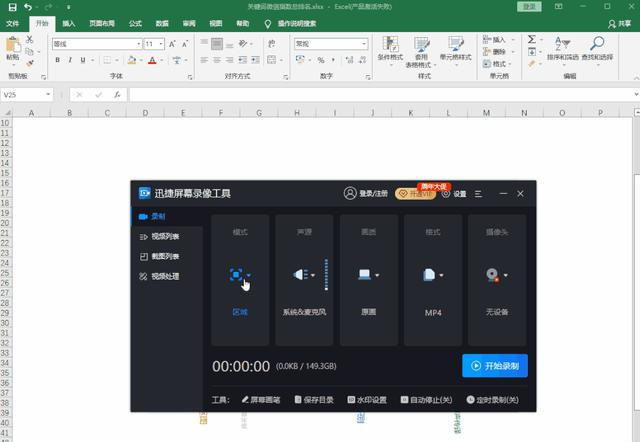Screen dimensions: 640x442
Task: Expand the picture quality dropdown arrow
Action: click(377, 275)
